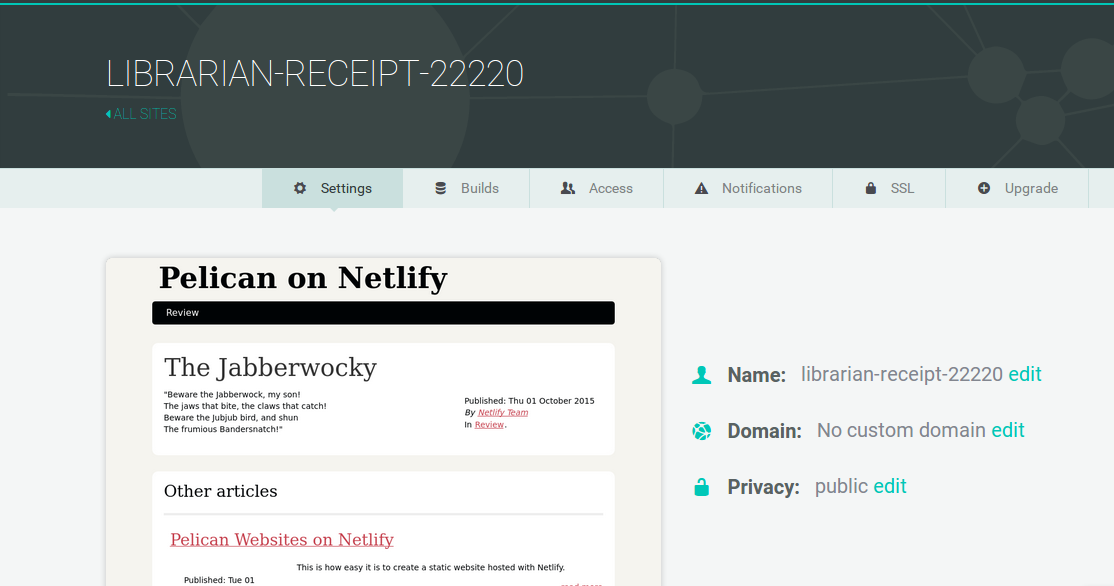
Task: Switch to the Builds tab
Action: pyautogui.click(x=466, y=188)
